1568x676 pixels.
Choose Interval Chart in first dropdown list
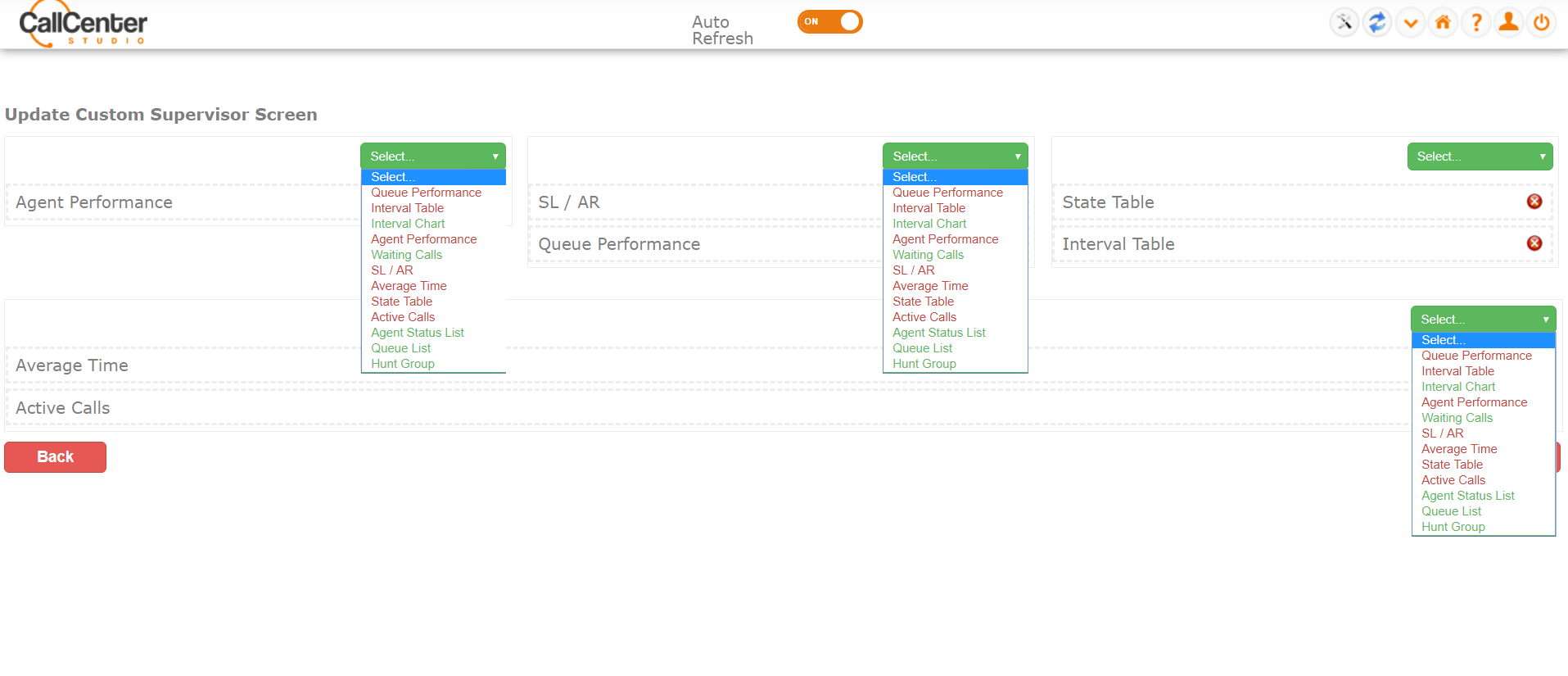coord(433,224)
